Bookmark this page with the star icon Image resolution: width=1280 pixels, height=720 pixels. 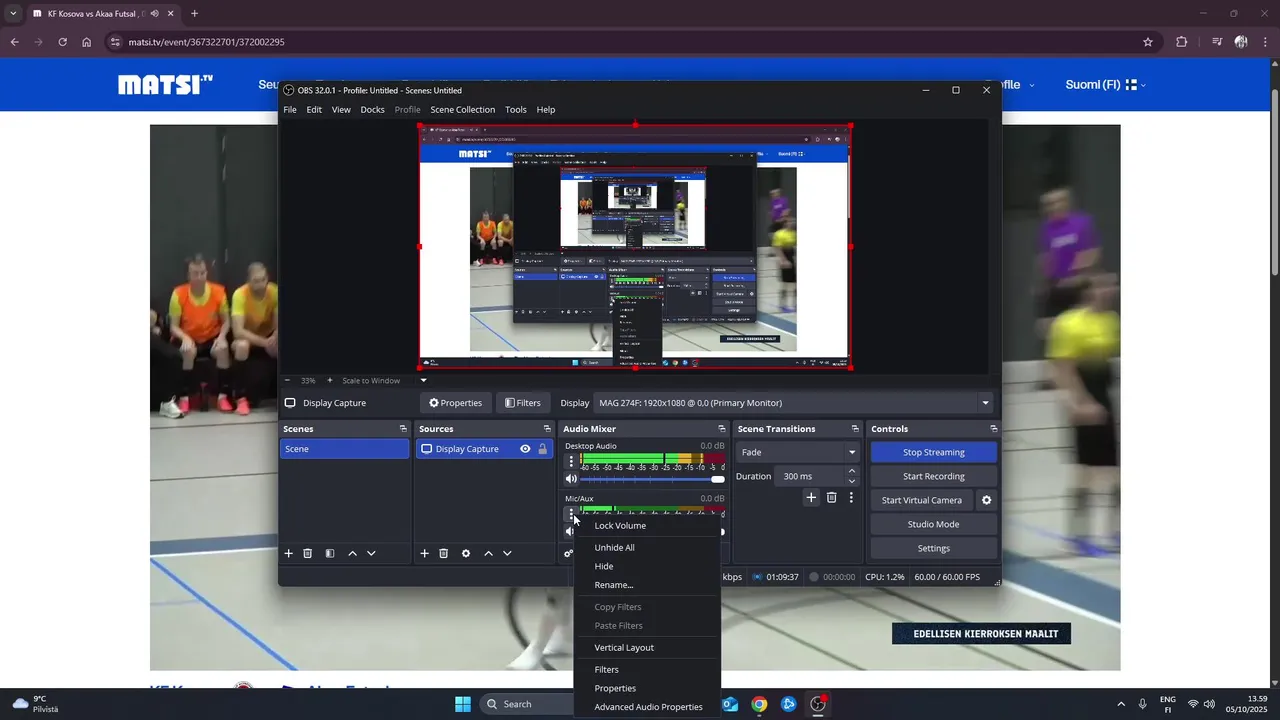tap(1148, 42)
